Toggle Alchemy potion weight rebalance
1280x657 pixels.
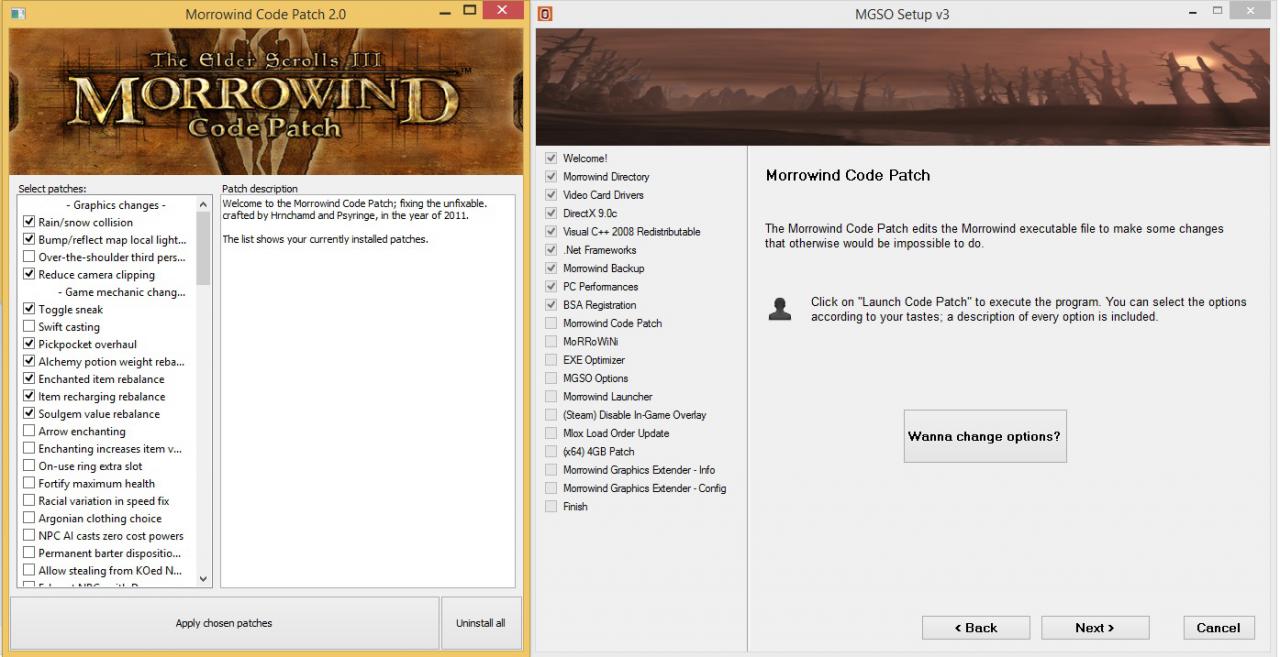(29, 361)
